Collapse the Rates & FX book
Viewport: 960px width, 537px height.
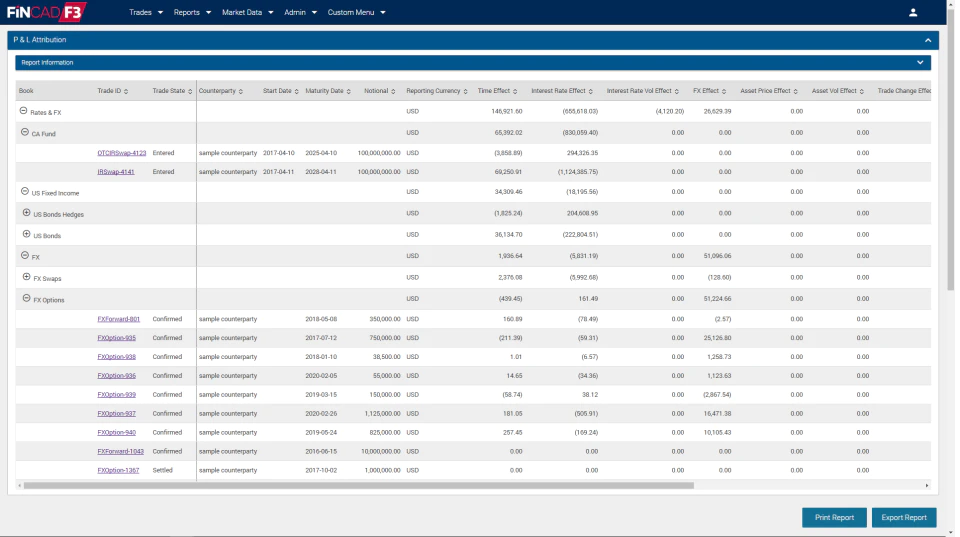tap(23, 111)
